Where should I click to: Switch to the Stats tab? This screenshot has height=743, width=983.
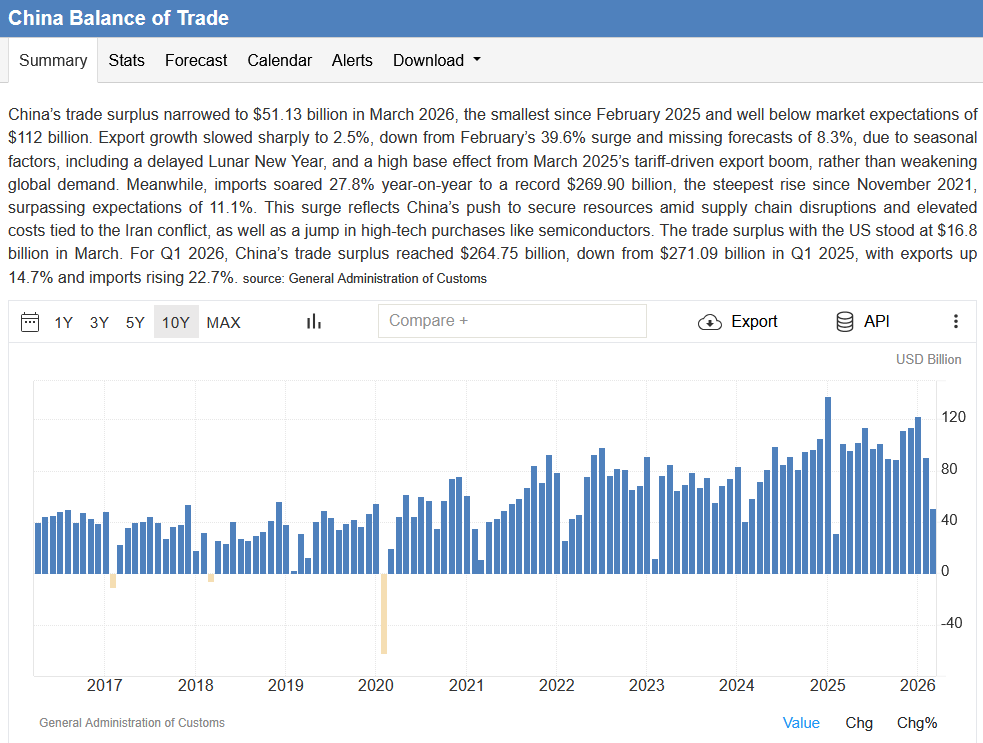[126, 60]
